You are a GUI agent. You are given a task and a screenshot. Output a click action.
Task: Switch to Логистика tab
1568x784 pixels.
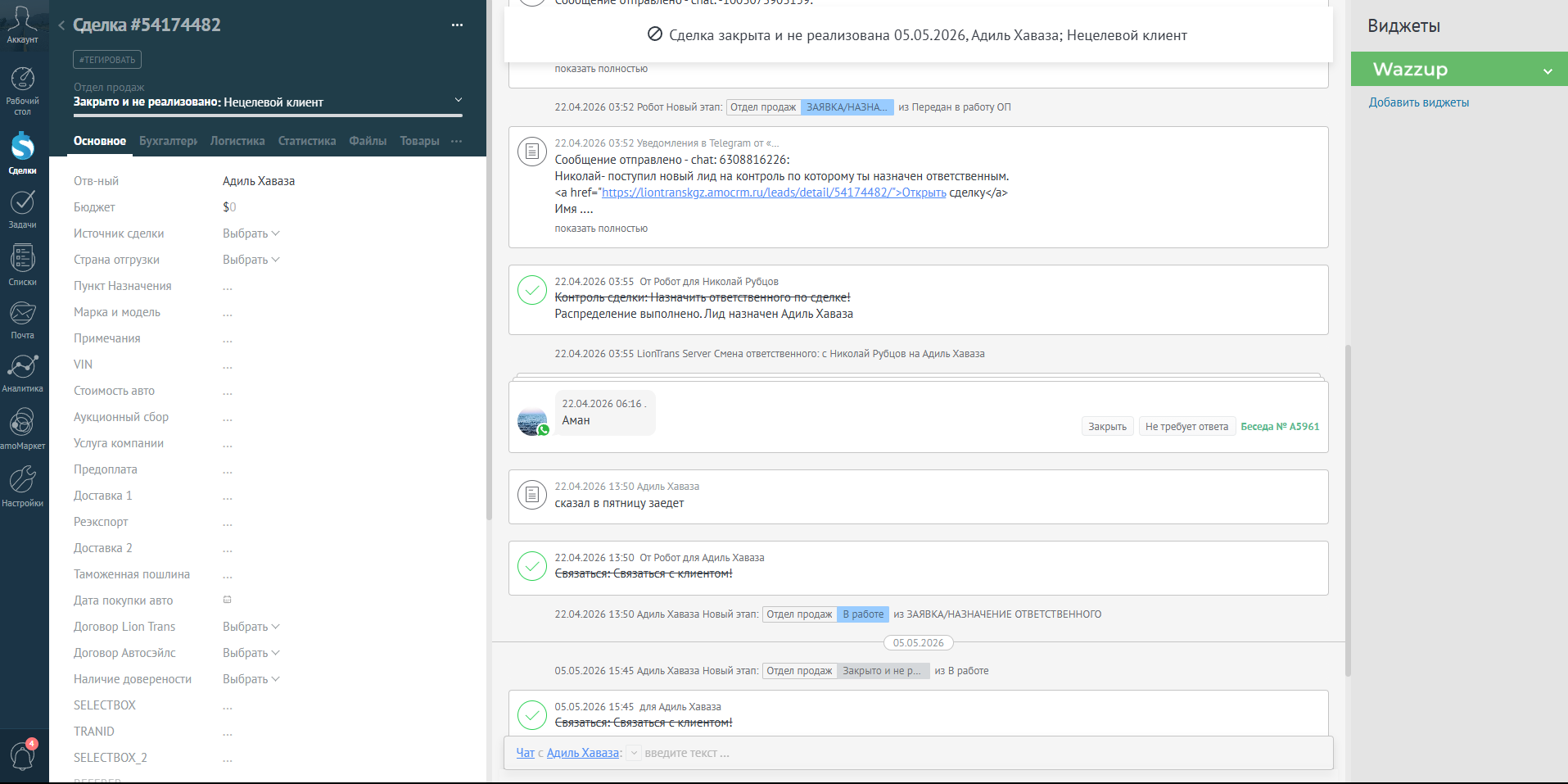[237, 141]
